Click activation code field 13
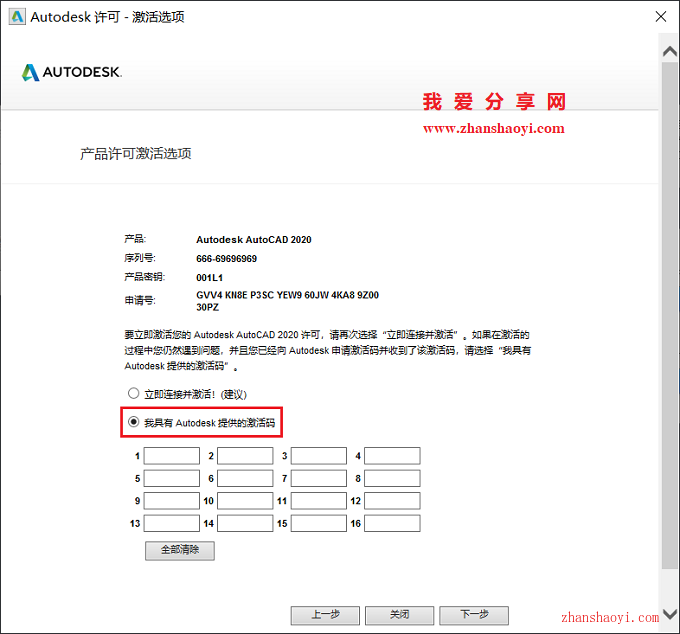680x634 pixels. [172, 523]
